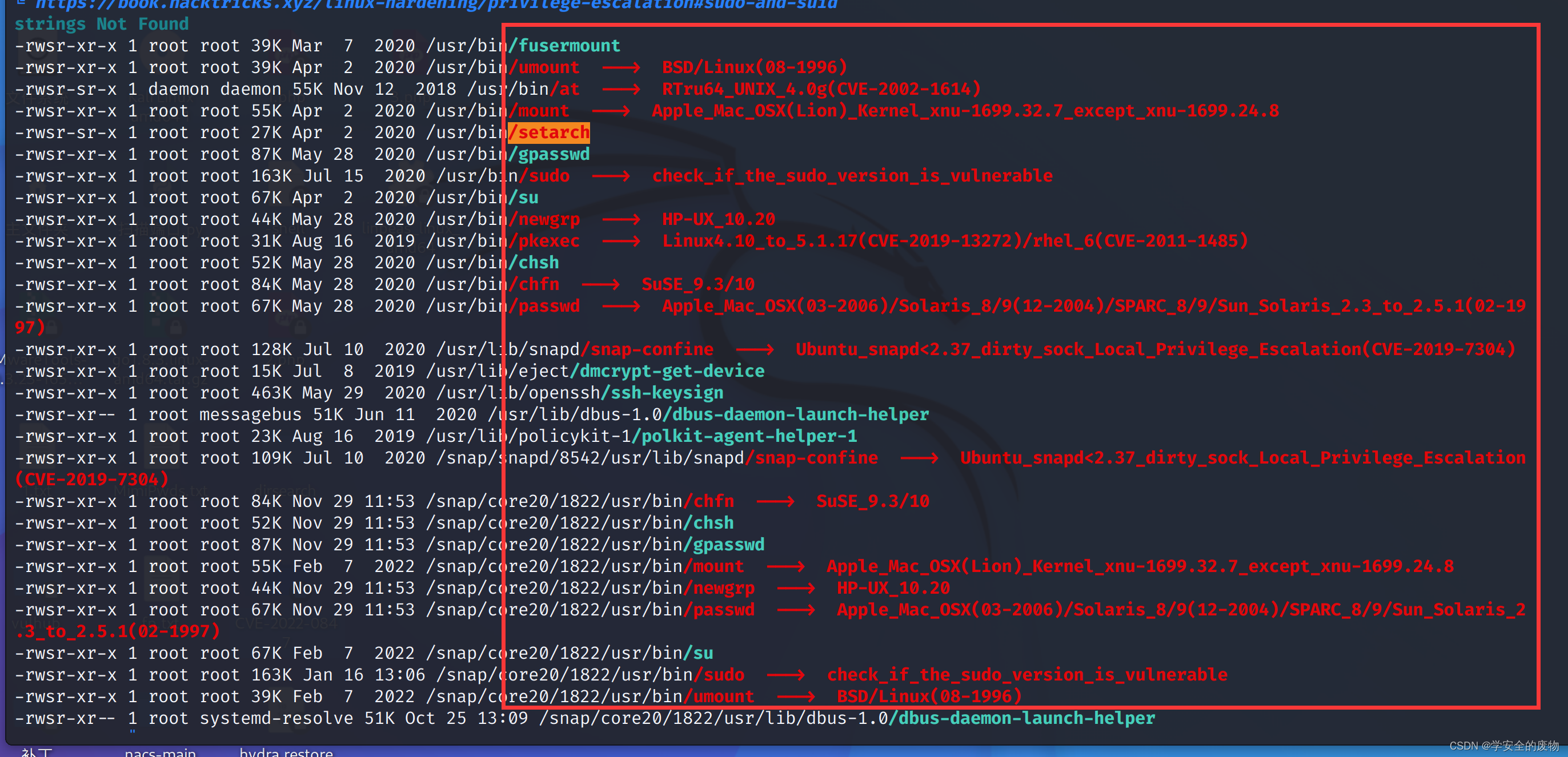
Task: Click the highlighted /setarch entry
Action: 549,132
